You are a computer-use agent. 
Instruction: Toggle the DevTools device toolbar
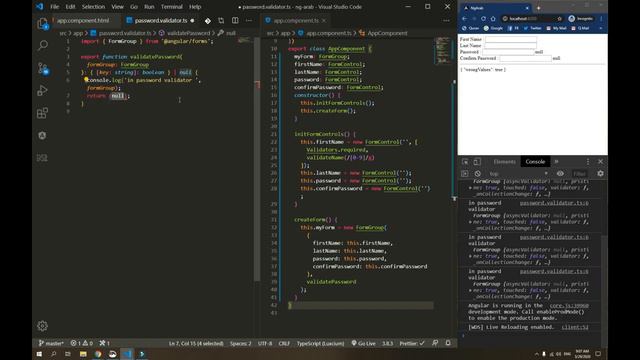pos(477,162)
